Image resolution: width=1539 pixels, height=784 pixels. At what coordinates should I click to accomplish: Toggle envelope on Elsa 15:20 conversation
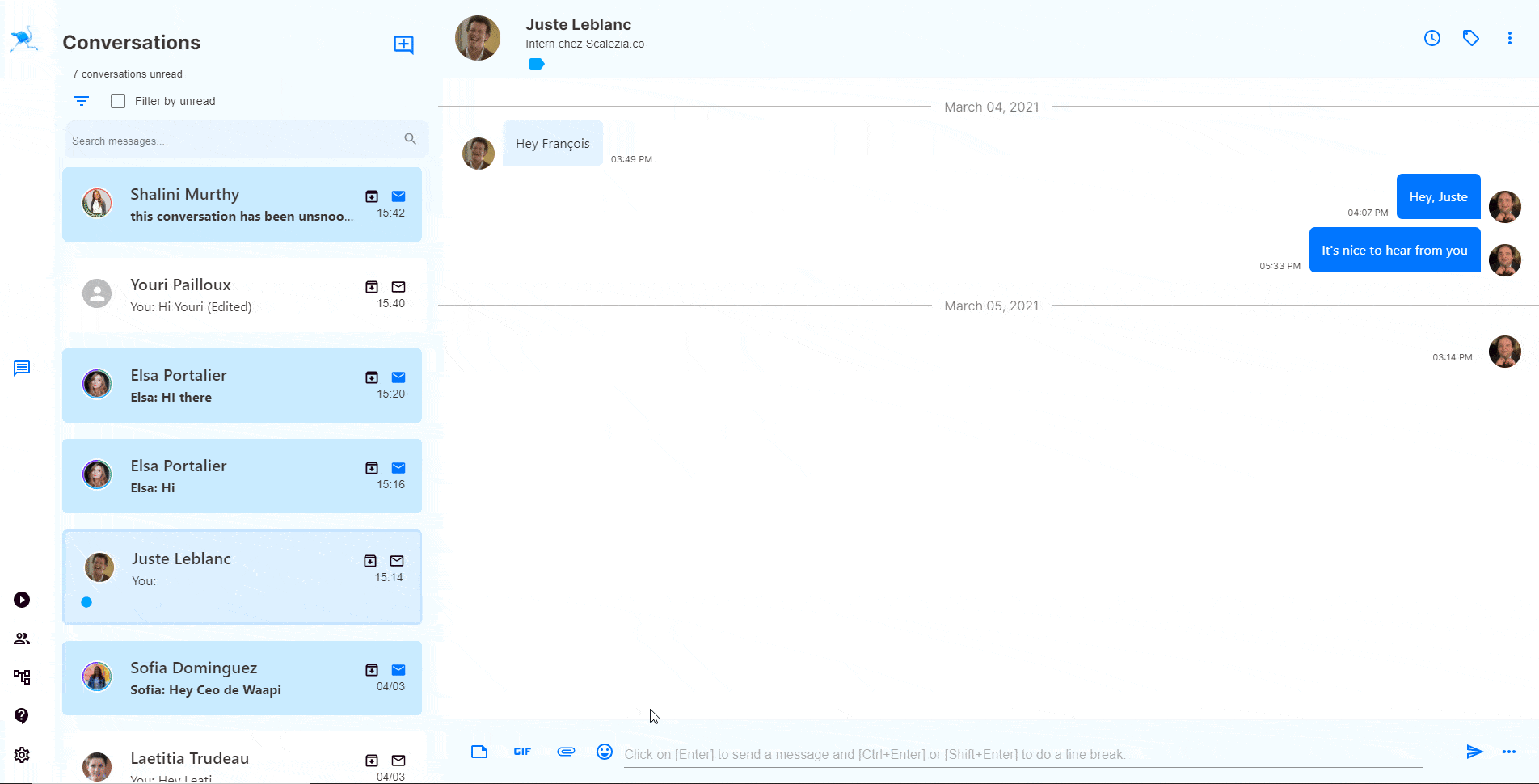tap(398, 377)
